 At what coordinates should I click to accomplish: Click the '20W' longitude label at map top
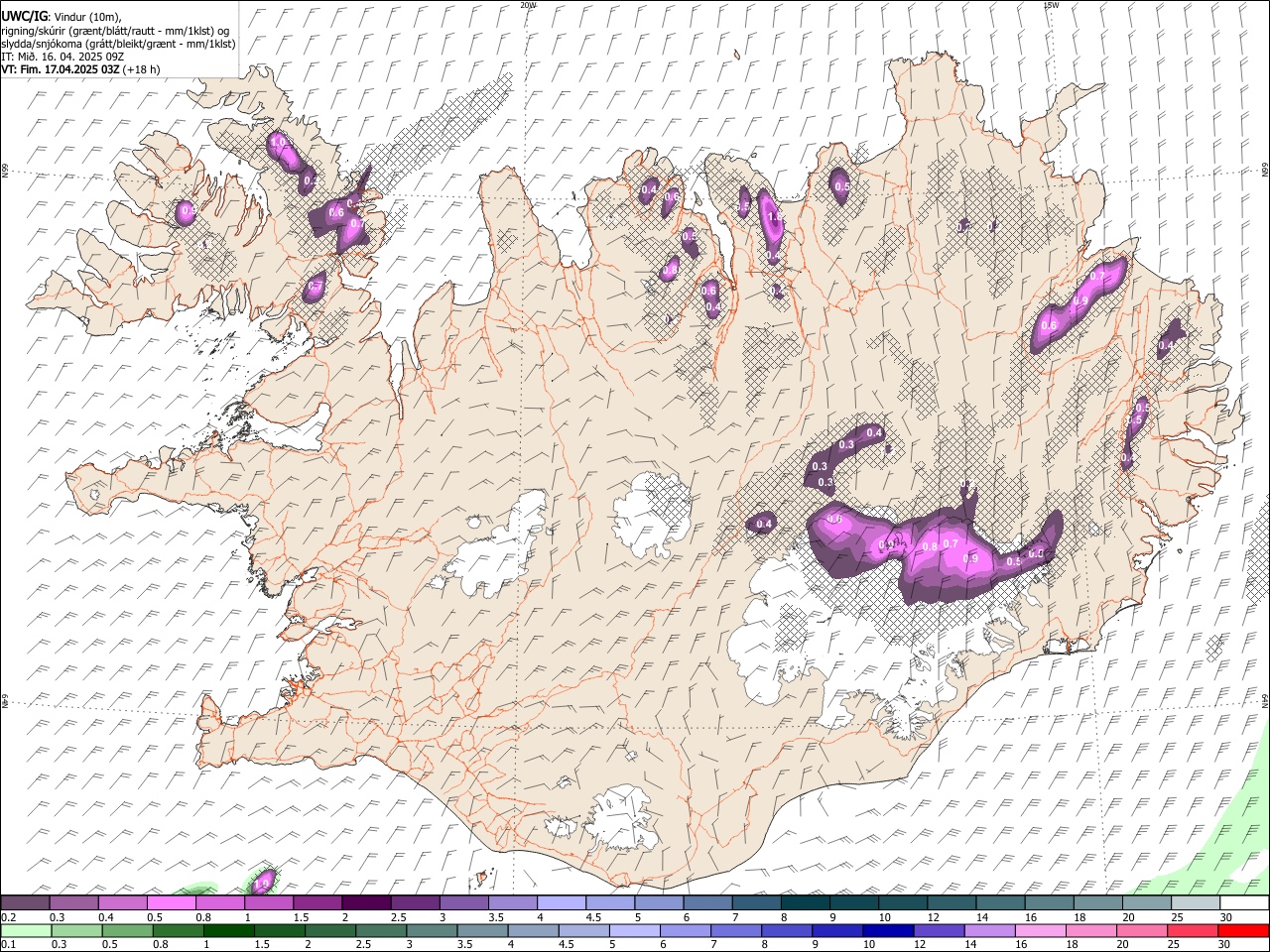pyautogui.click(x=529, y=5)
